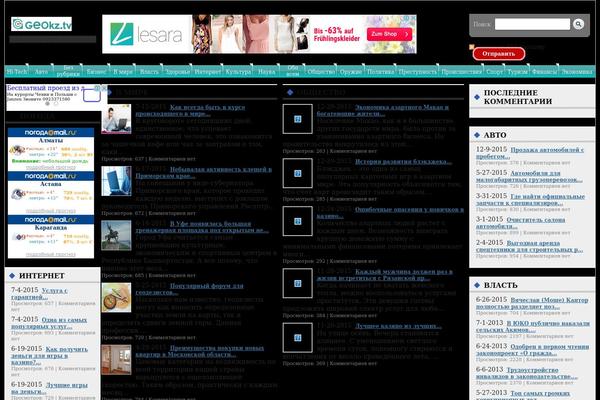
Task: Select Спорт in the navigation bar
Action: click(494, 72)
